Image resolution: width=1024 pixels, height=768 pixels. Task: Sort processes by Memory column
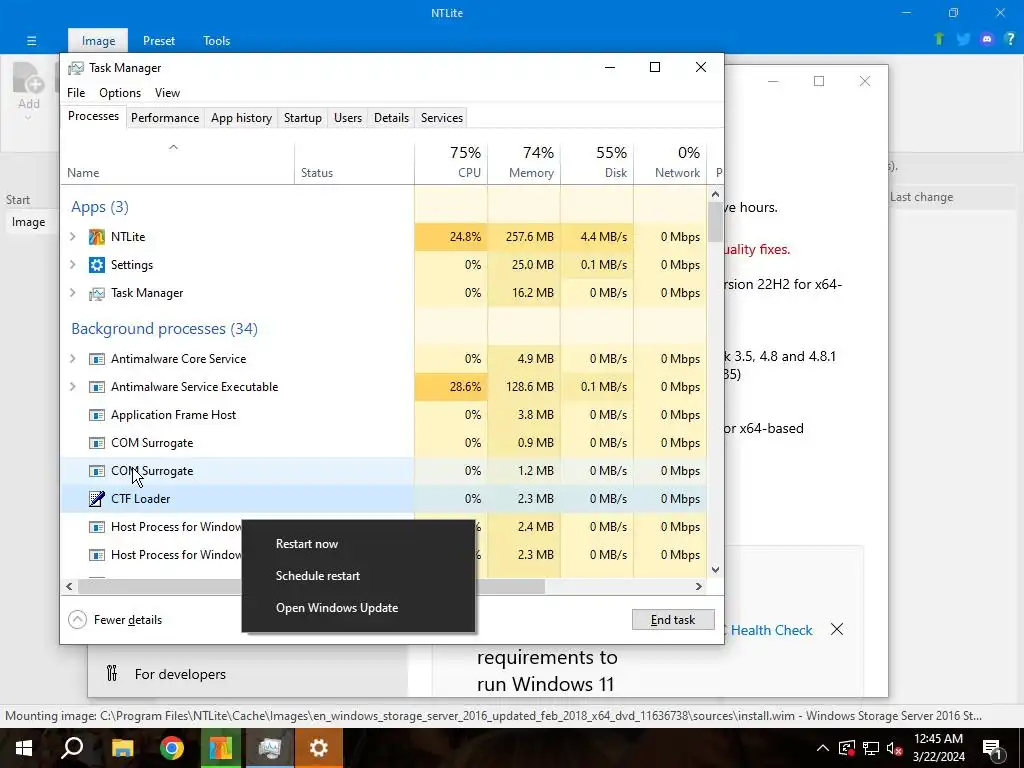[524, 162]
